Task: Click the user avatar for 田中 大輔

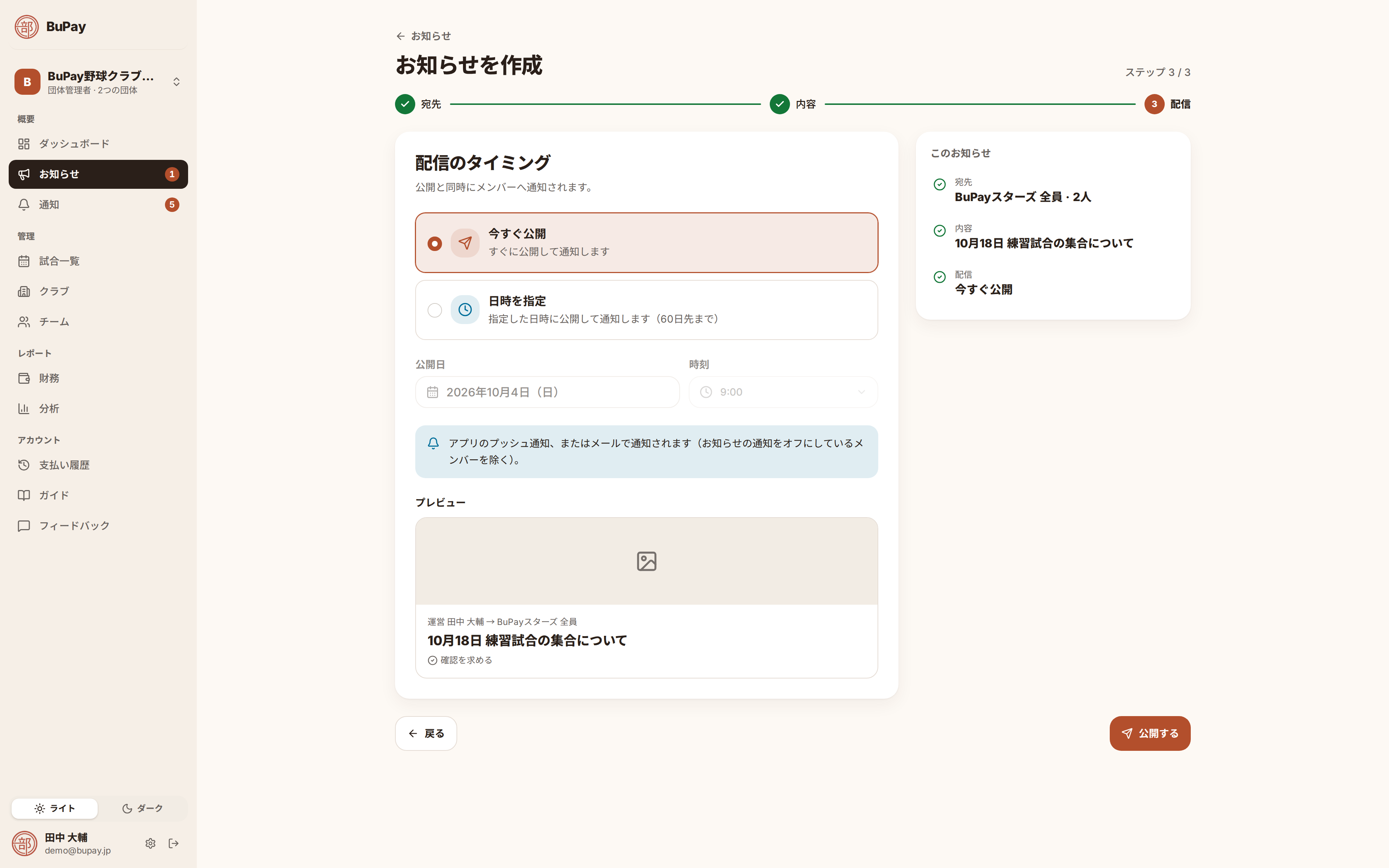Action: [x=25, y=843]
